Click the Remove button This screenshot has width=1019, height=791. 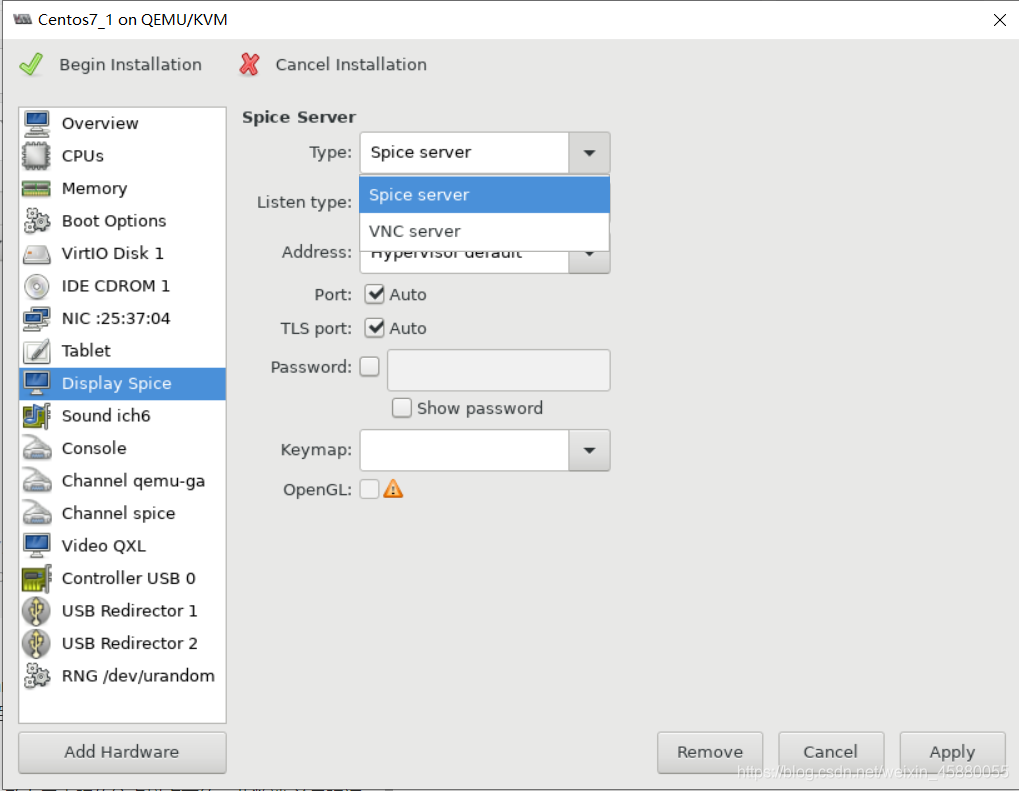click(710, 752)
